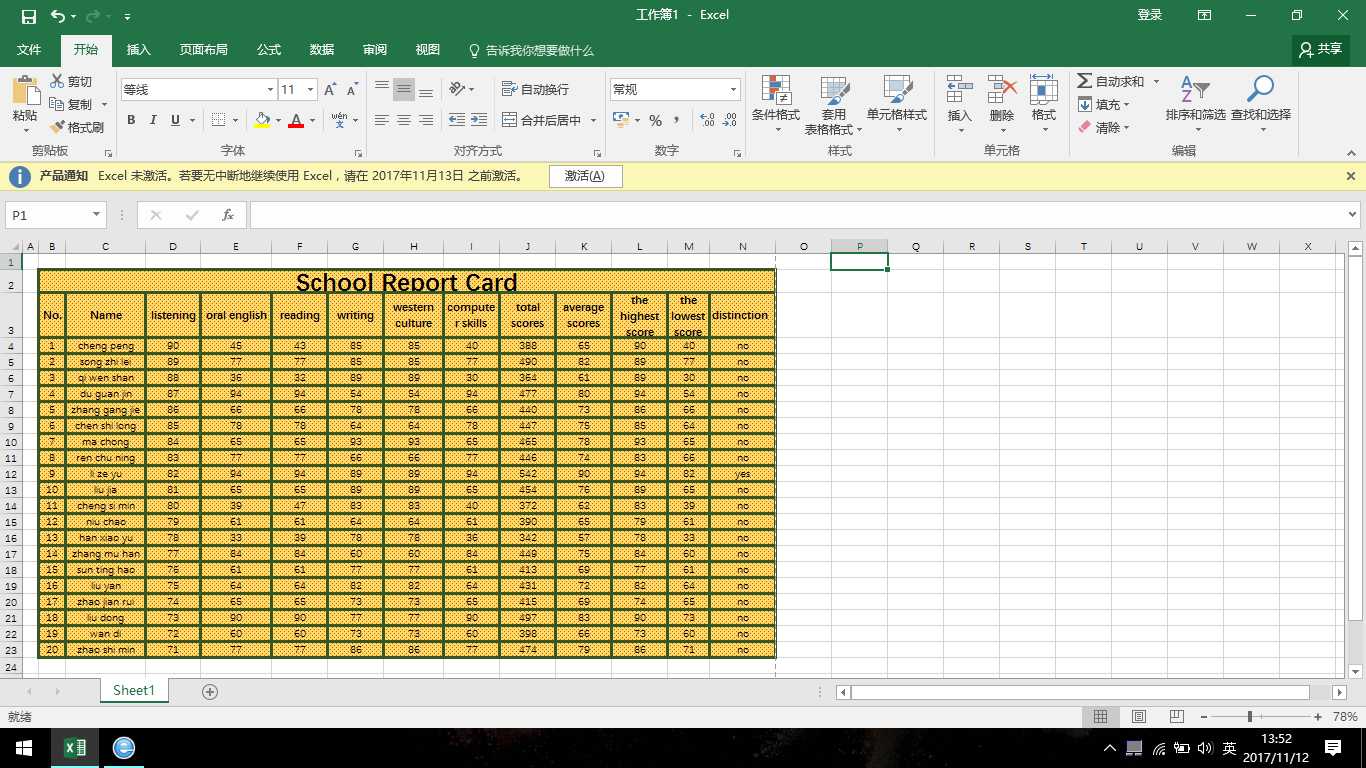
Task: Toggle italic formatting
Action: (x=153, y=120)
